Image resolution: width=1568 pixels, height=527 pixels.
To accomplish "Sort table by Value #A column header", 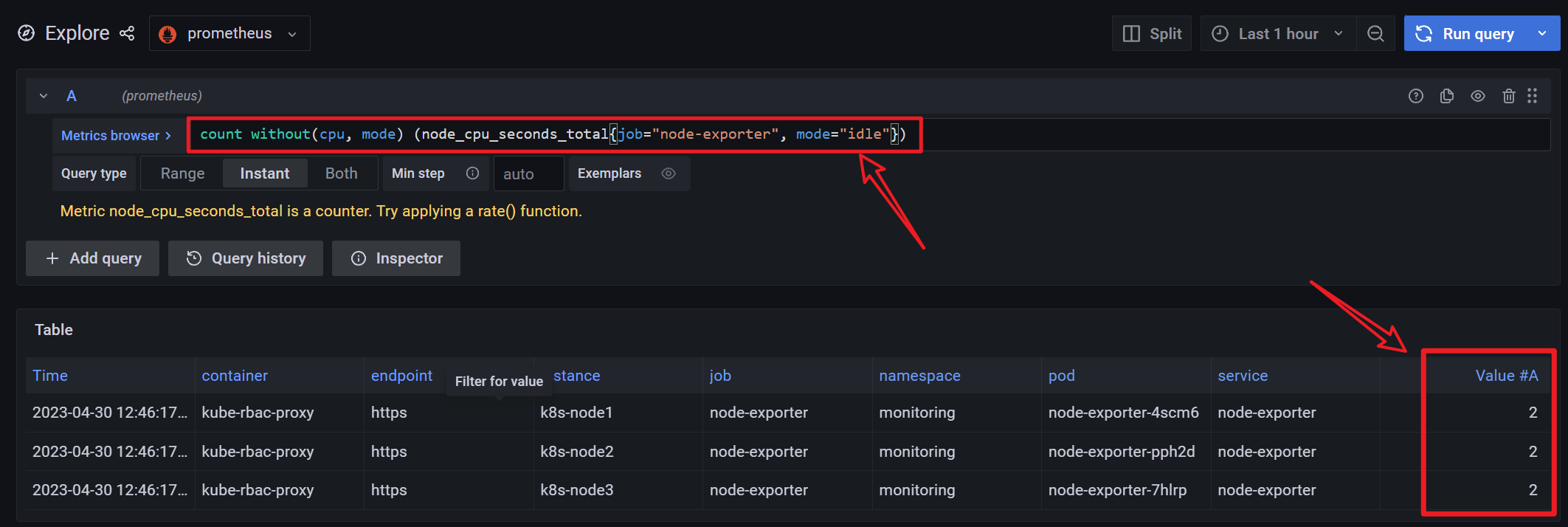I will [x=1506, y=376].
